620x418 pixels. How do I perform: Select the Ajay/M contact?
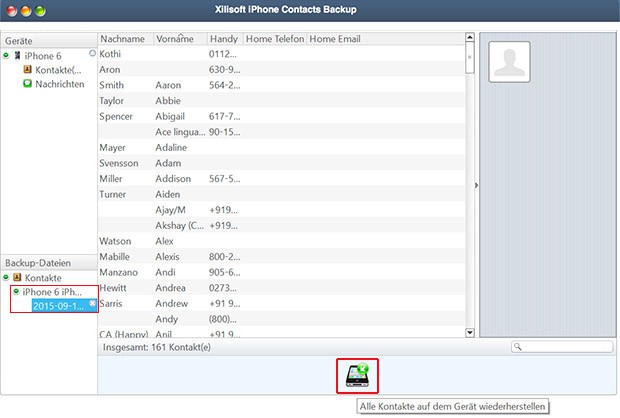[x=282, y=210]
